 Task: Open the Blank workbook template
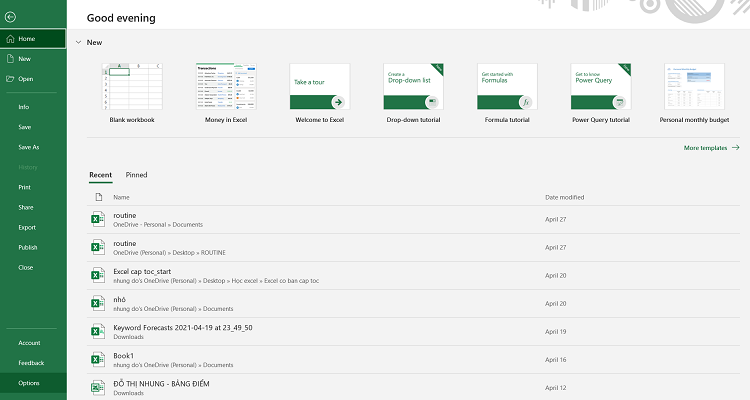(x=132, y=93)
